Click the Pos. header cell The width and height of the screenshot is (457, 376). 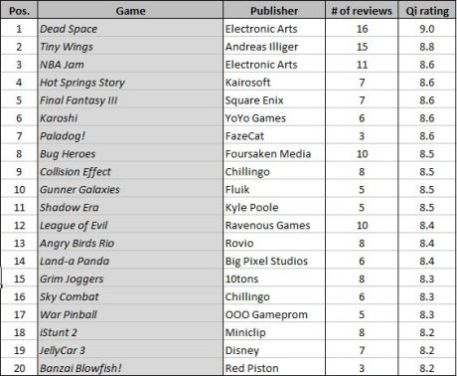click(x=19, y=11)
